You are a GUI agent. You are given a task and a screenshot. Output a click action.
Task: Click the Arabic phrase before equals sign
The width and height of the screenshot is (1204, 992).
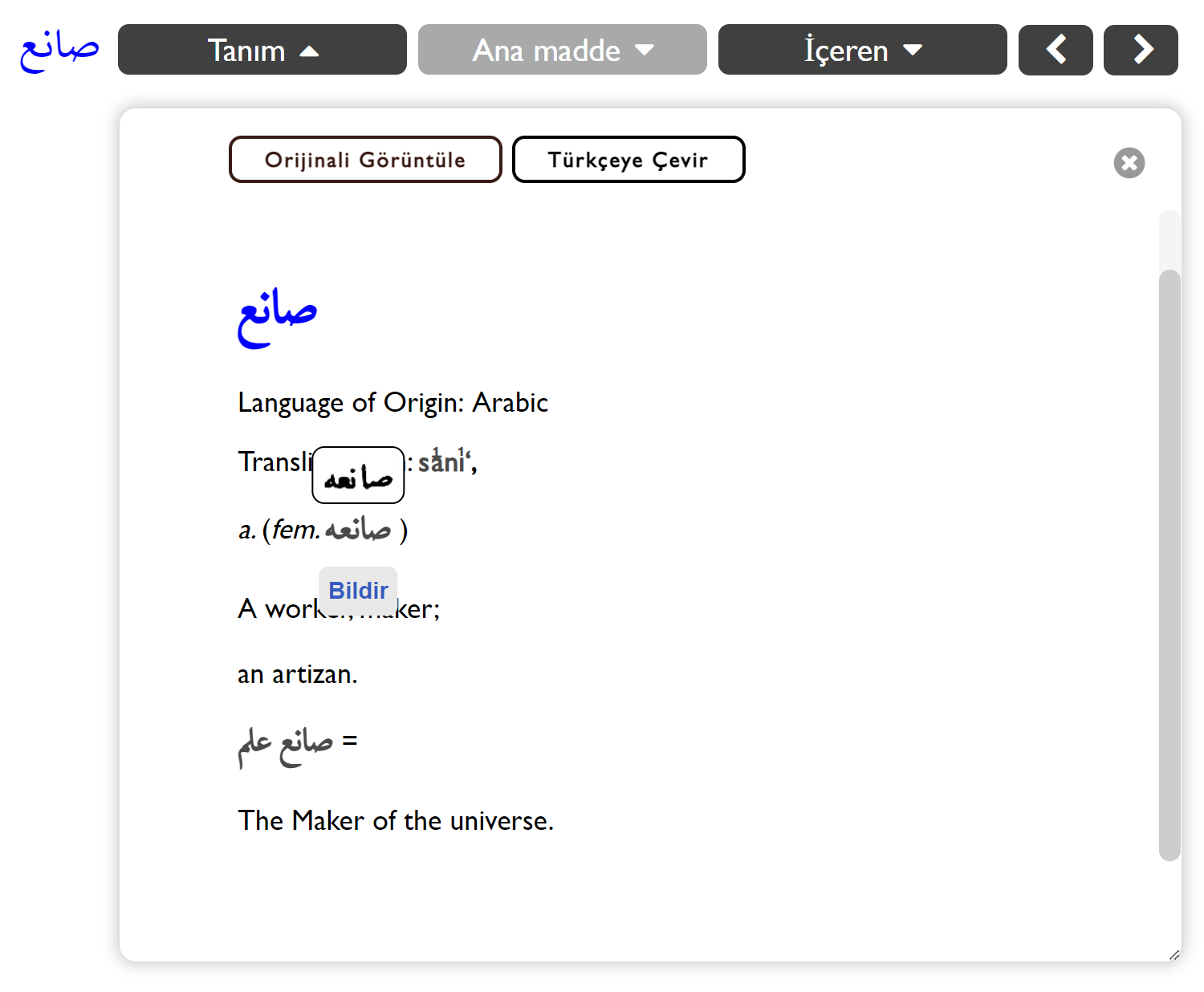tap(286, 743)
